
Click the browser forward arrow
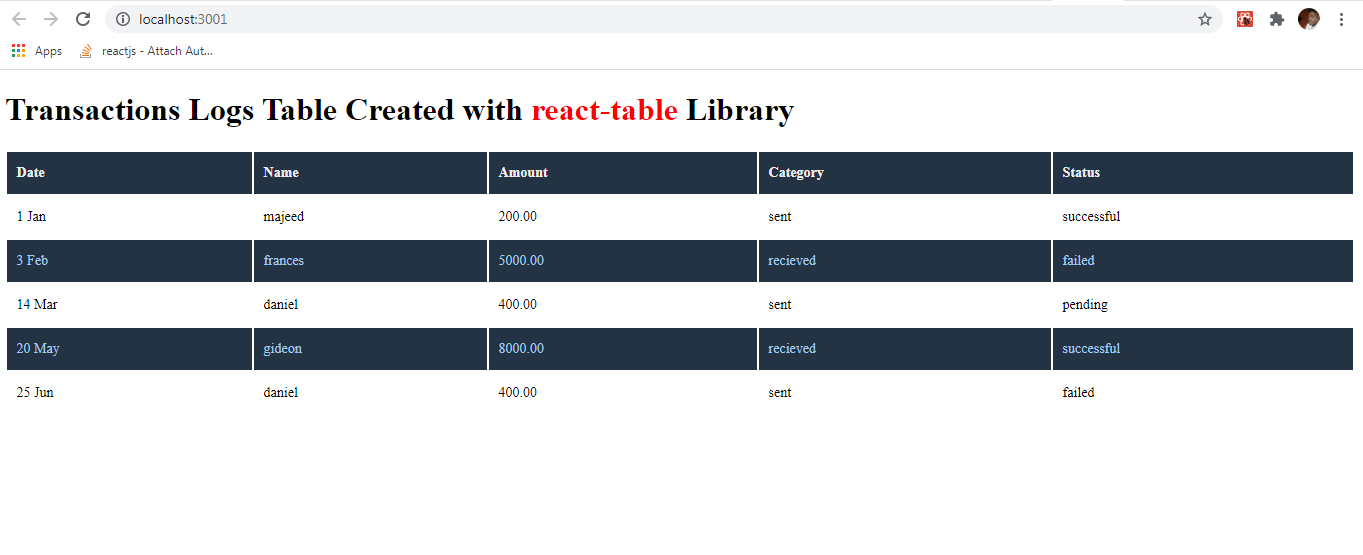pyautogui.click(x=51, y=19)
